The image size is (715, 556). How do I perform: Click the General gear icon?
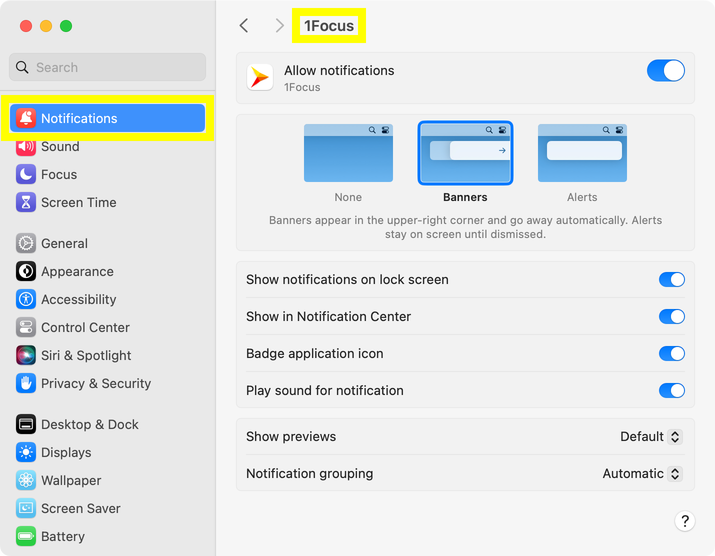point(26,243)
